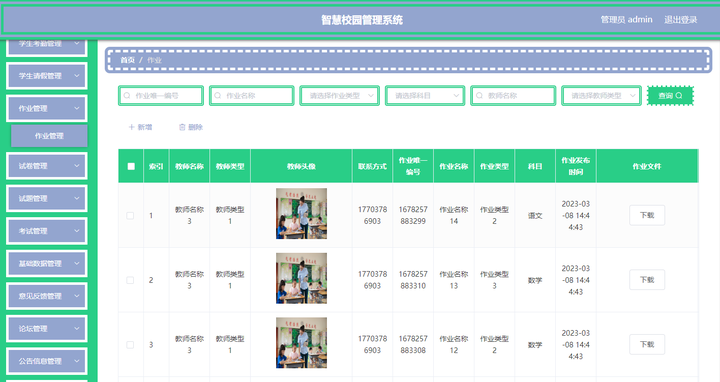
Task: Click 作业 breadcrumb text
Action: 154,60
